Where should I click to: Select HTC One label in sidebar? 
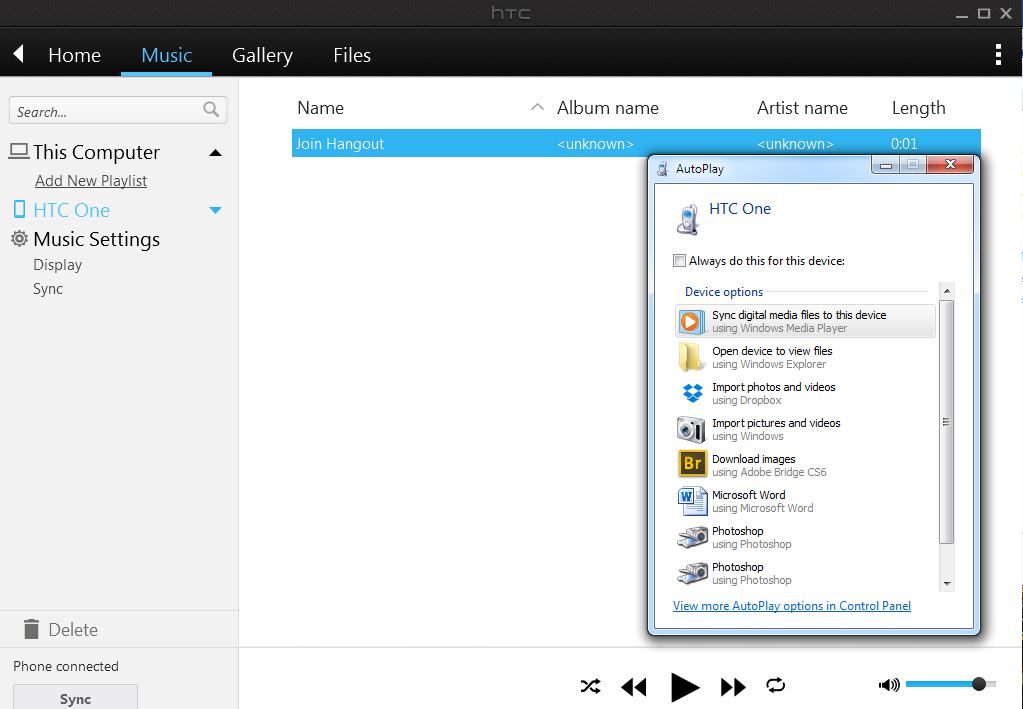click(x=72, y=210)
